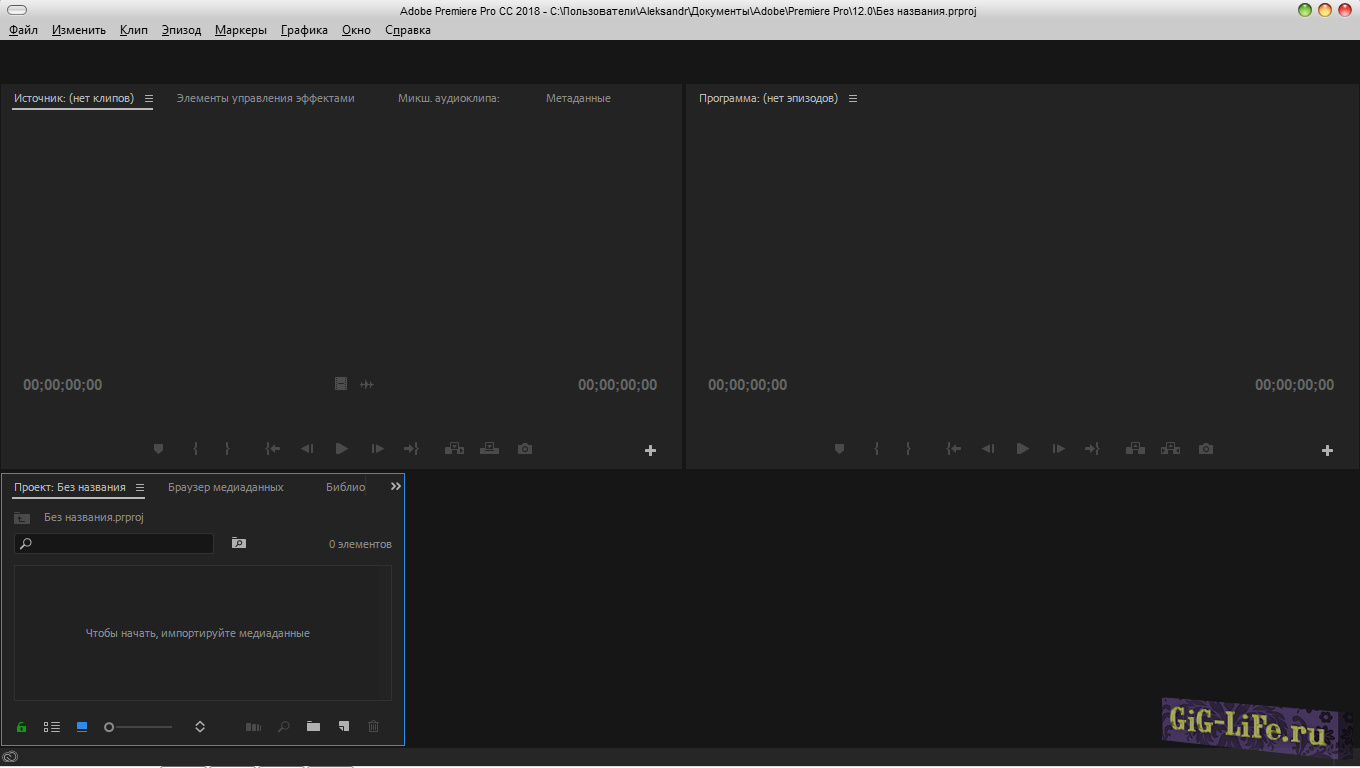1360x768 pixels.
Task: Click the Lift button in Program monitor
Action: pyautogui.click(x=1135, y=449)
